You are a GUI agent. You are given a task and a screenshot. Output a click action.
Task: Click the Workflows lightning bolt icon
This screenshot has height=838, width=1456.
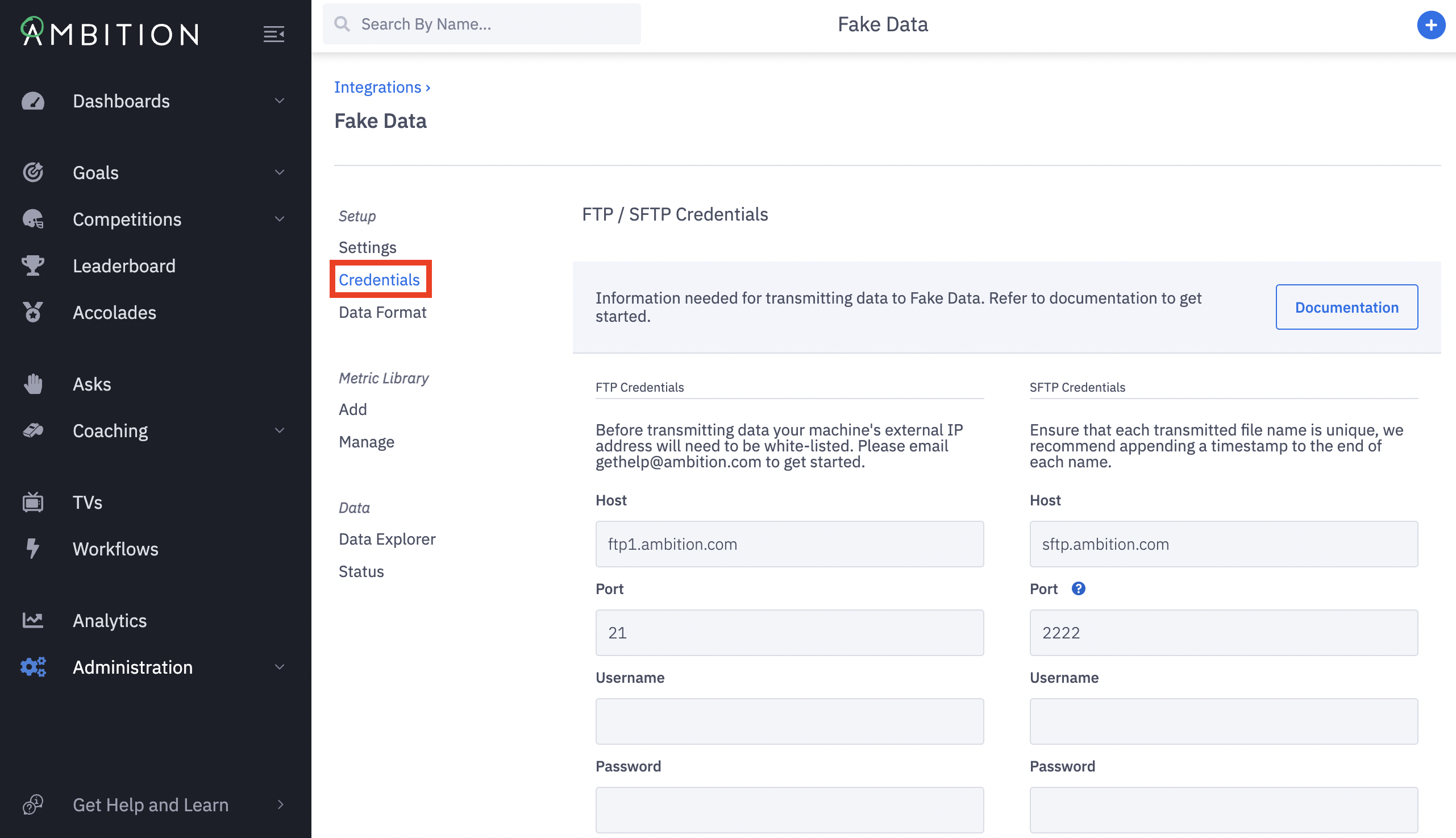click(x=33, y=549)
